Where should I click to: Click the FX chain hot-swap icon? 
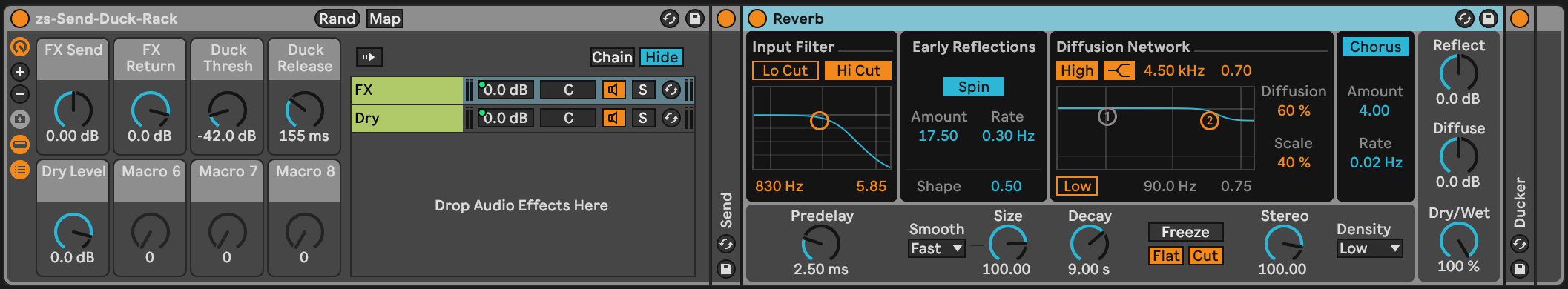[x=671, y=90]
